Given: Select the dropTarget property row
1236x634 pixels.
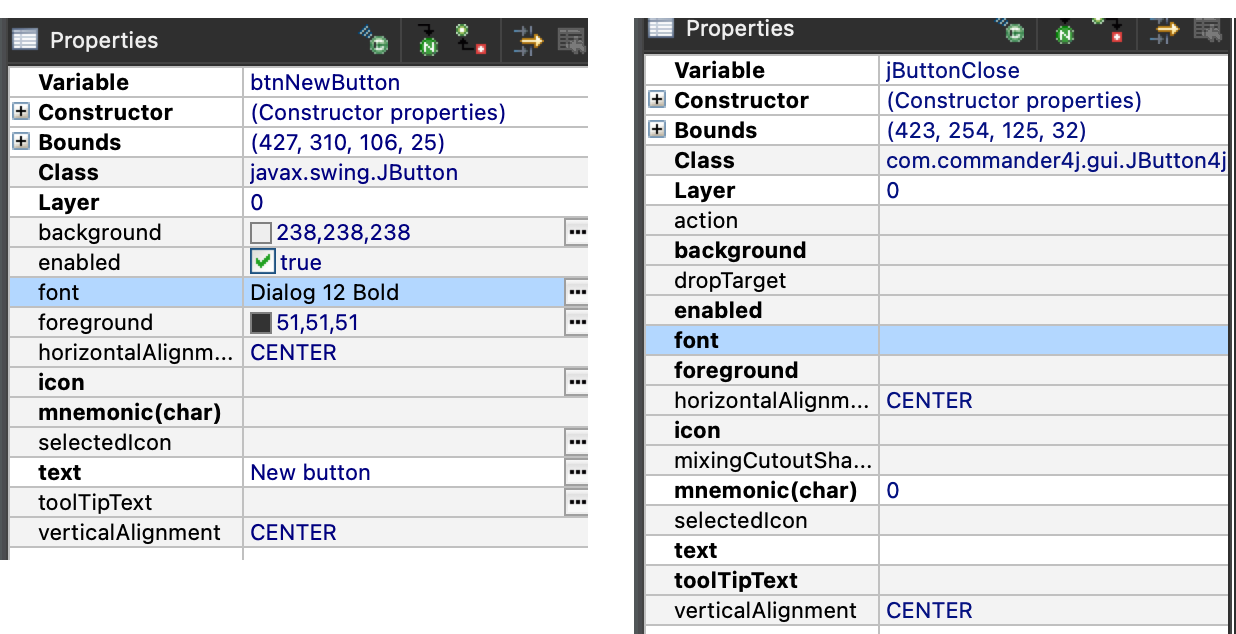Looking at the screenshot, I should click(936, 280).
